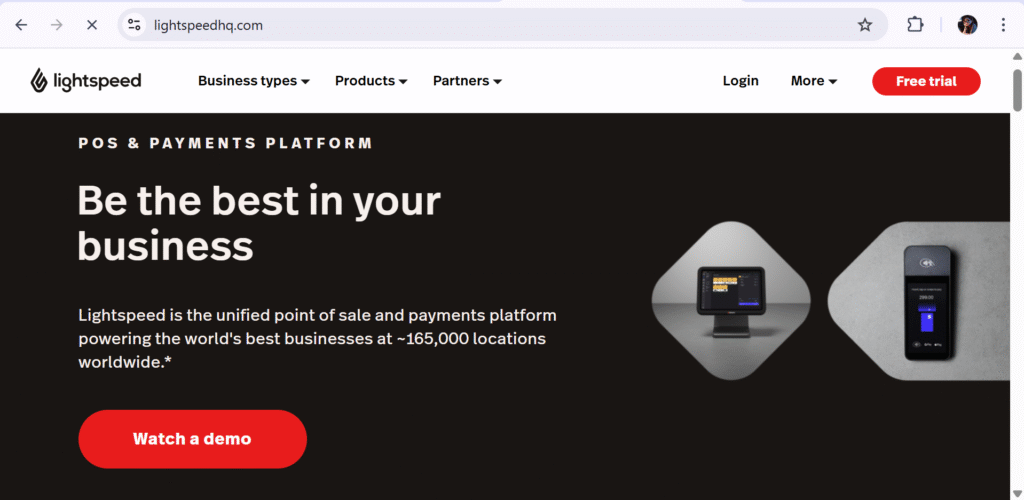The image size is (1024, 500).
Task: Click the scrollbar up arrow
Action: click(1017, 57)
